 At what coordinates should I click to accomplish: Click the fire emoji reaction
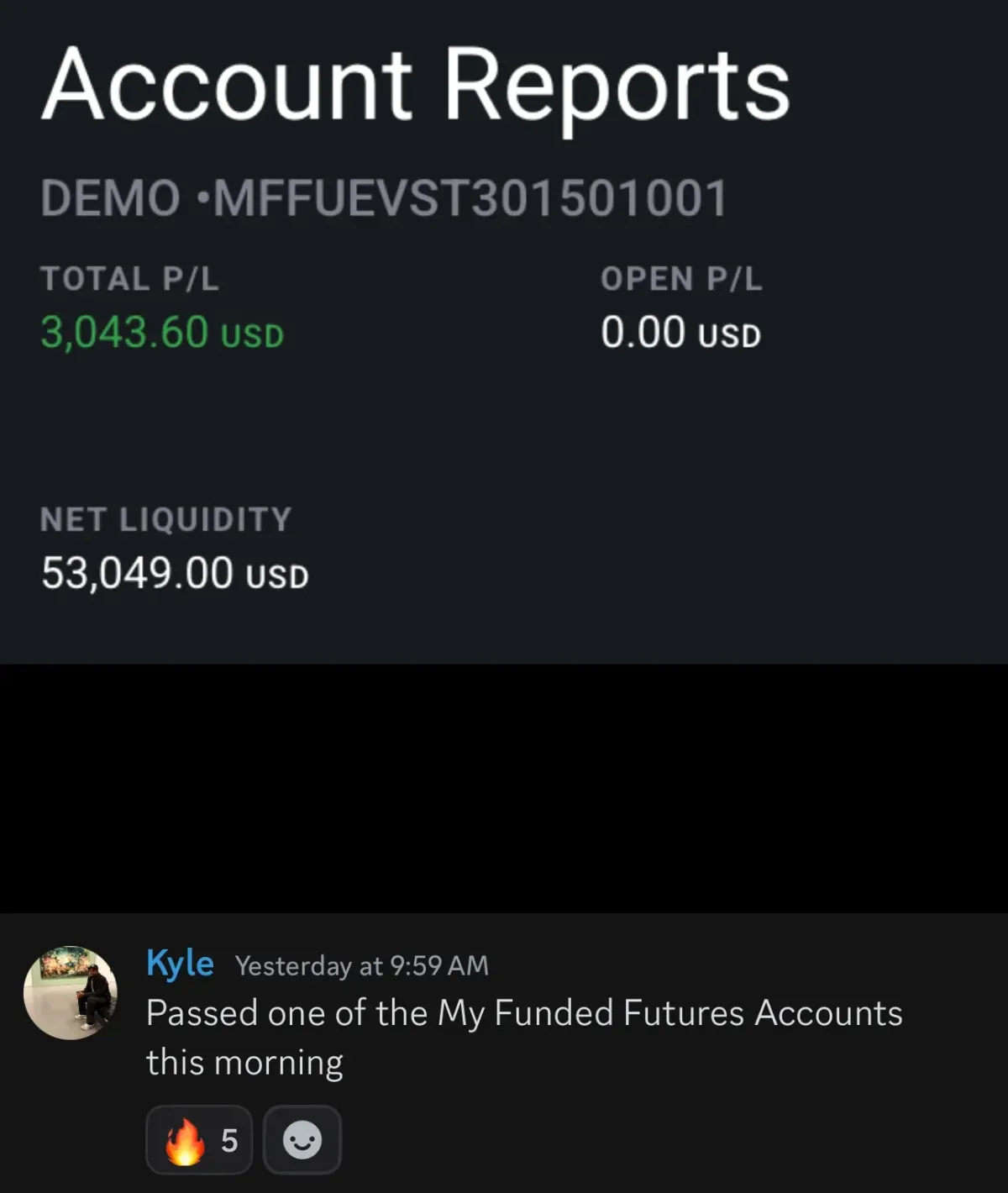pyautogui.click(x=199, y=1140)
